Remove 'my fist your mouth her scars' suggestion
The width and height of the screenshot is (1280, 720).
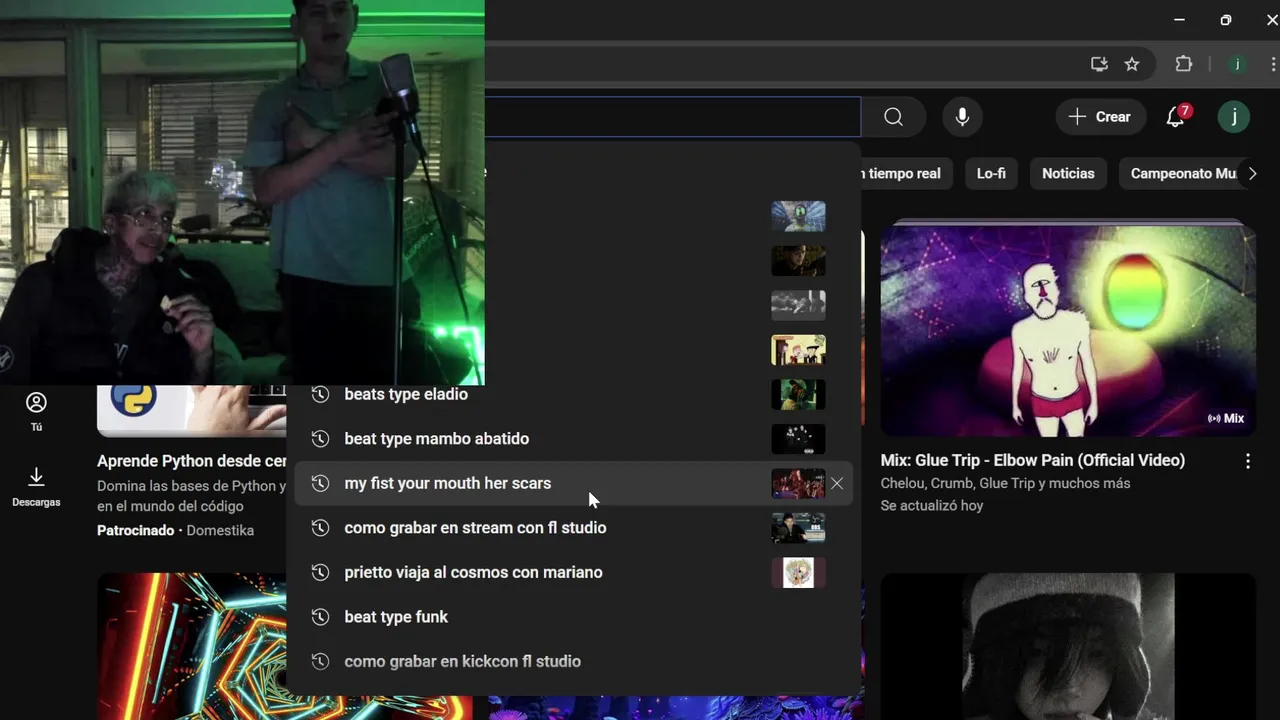[837, 483]
